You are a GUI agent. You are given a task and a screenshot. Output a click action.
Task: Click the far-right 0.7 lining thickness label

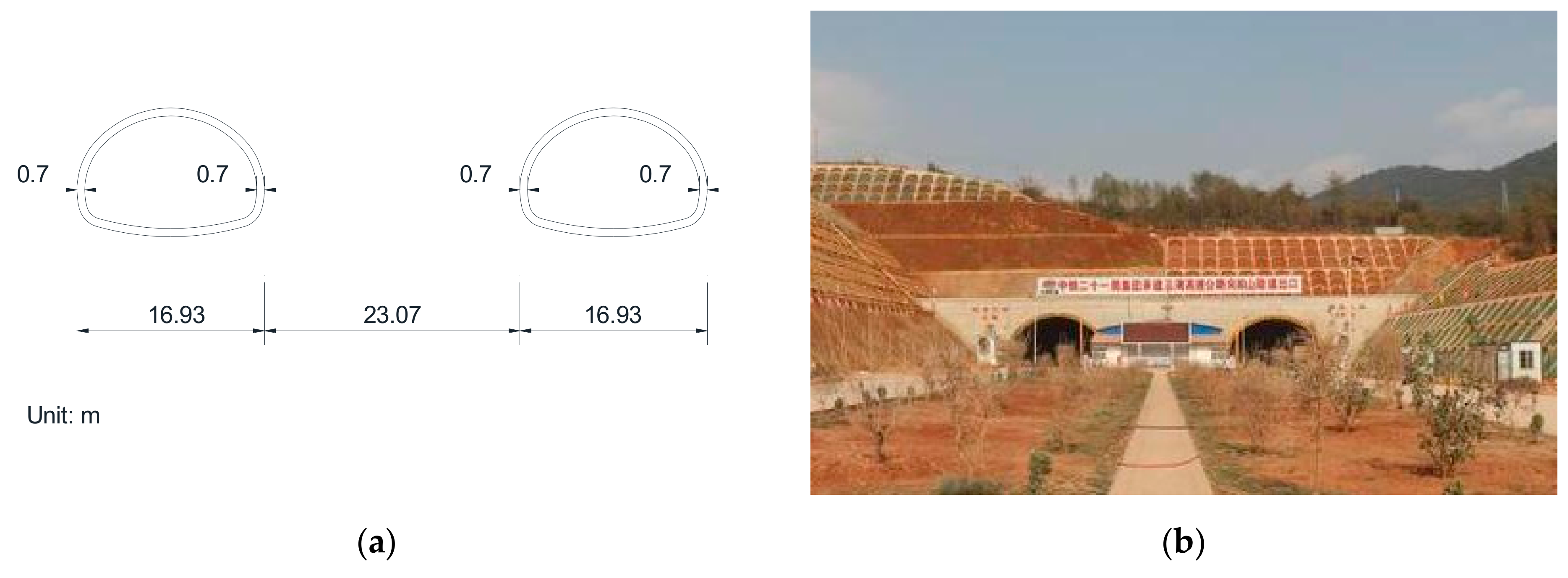(655, 174)
